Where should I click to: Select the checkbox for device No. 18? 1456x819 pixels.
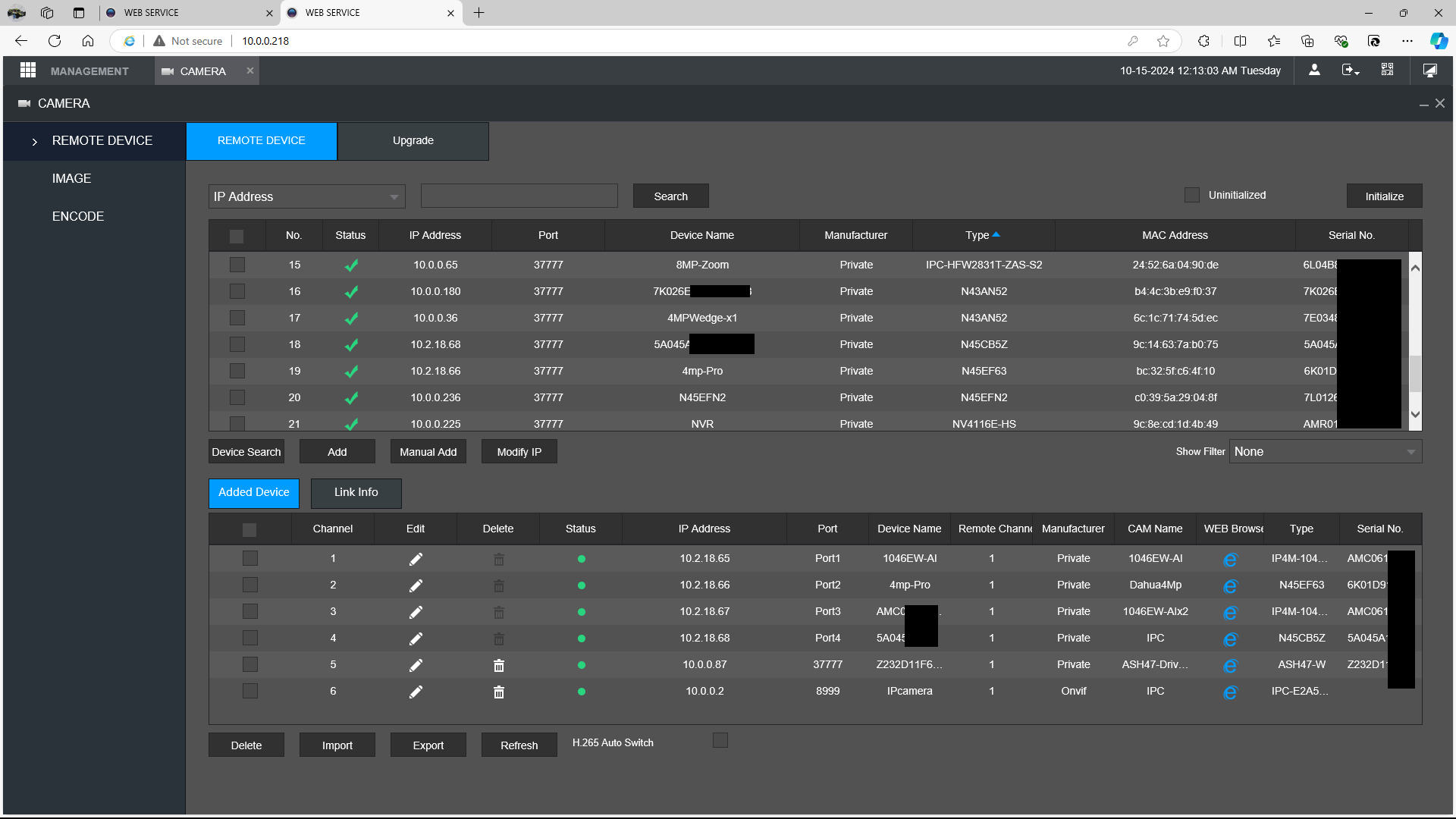[x=237, y=344]
